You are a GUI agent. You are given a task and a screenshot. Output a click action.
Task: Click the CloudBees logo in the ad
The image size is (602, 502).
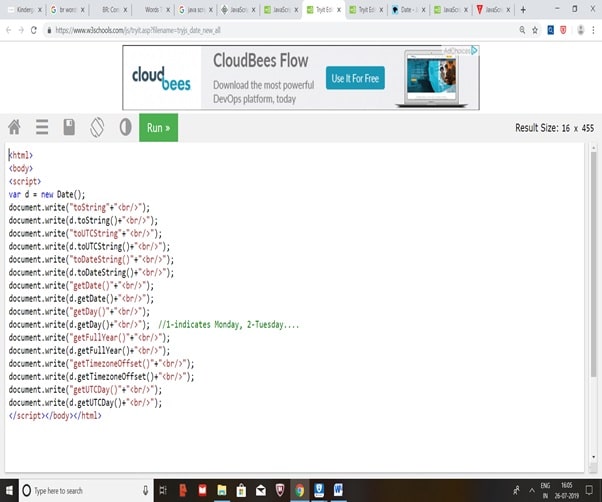tap(161, 79)
